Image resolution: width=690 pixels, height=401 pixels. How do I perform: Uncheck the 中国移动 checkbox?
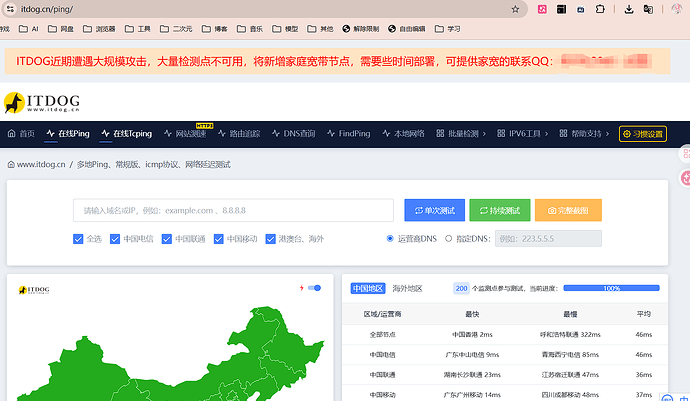click(x=219, y=239)
